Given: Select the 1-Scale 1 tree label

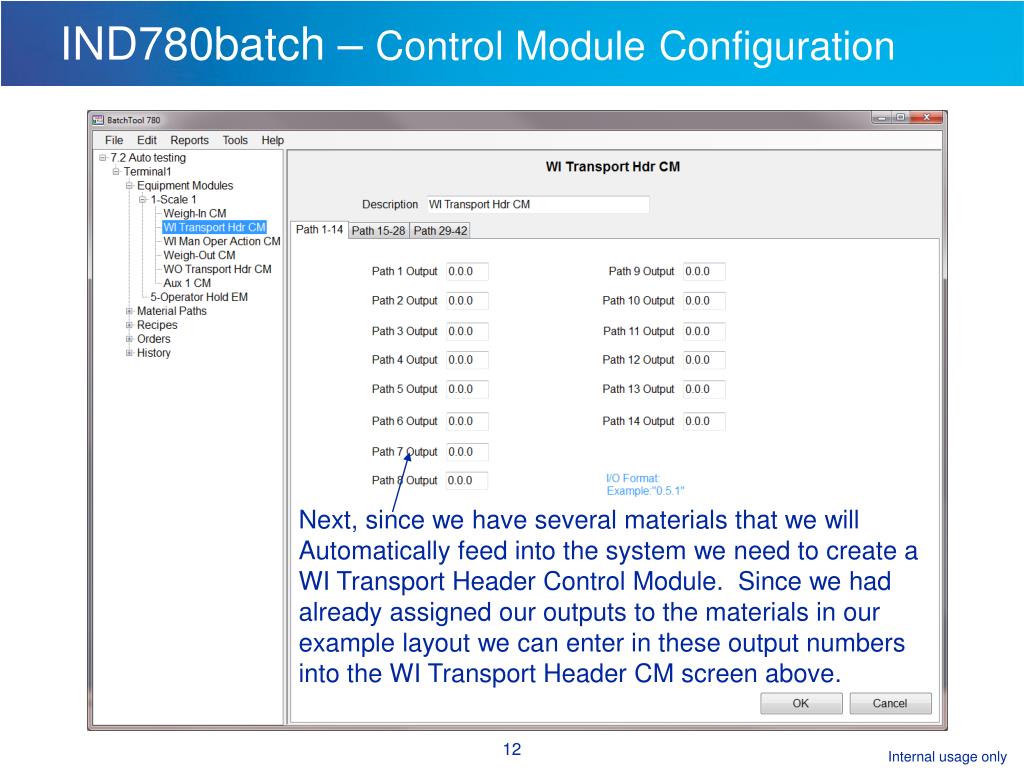Looking at the screenshot, I should point(173,200).
